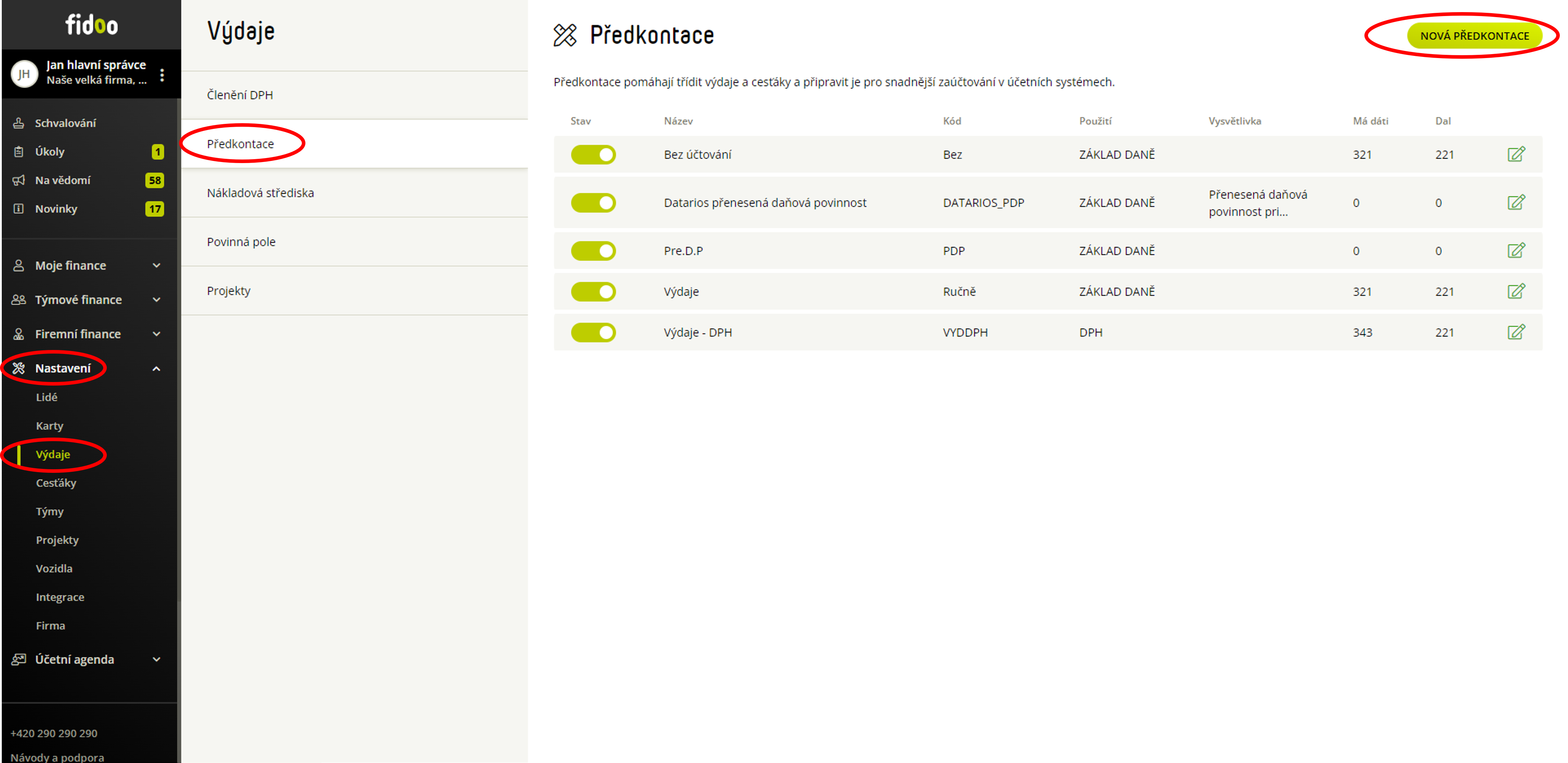Viewport: 1568px width, 763px height.
Task: Go to Lidé settings
Action: 46,397
